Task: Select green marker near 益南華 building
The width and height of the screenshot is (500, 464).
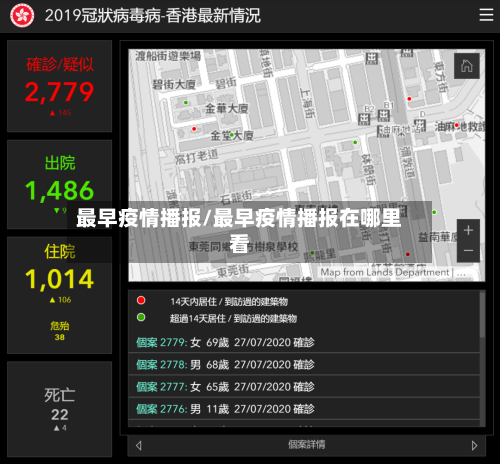Action: point(434,212)
